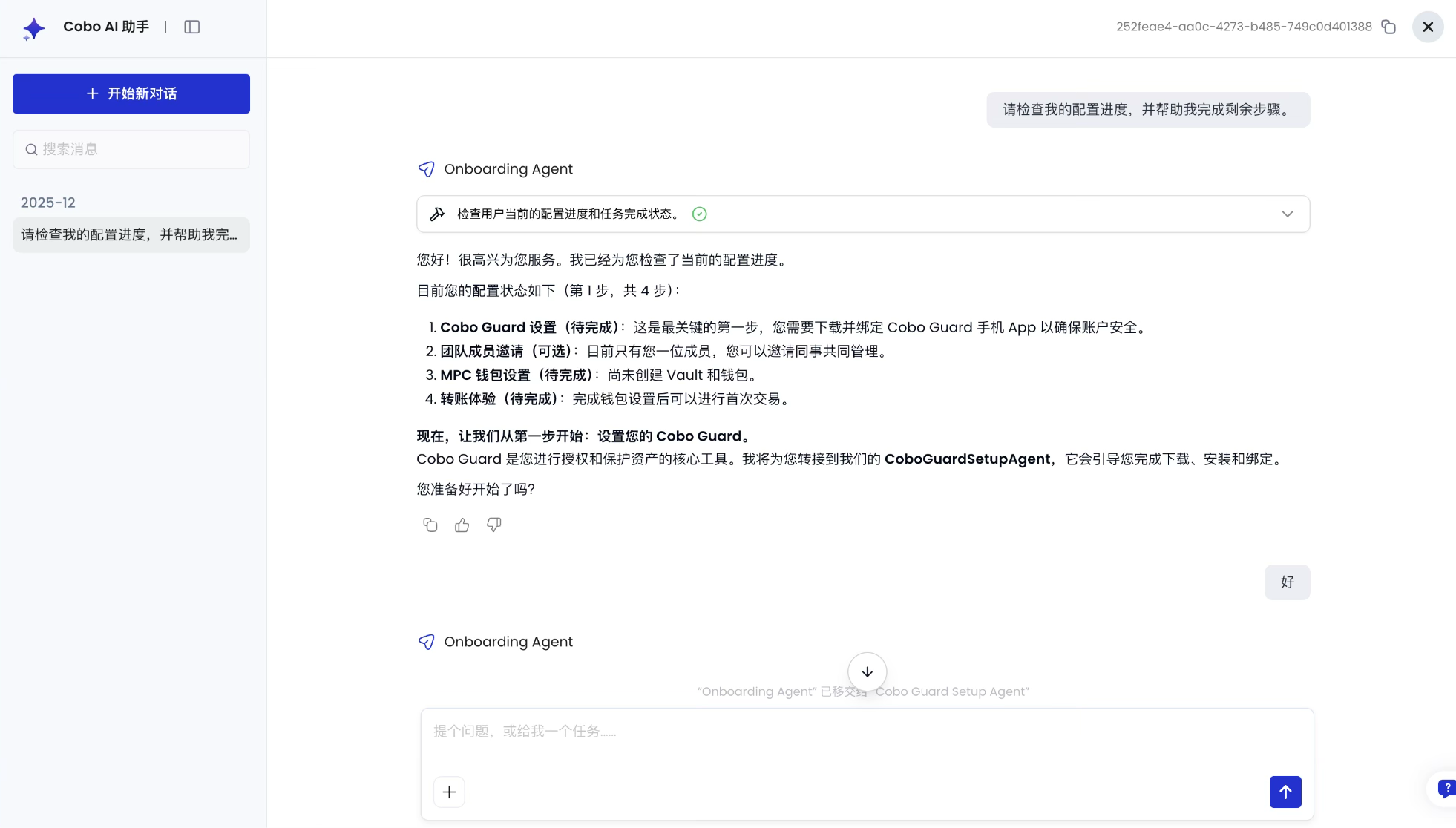The image size is (1456, 828).
Task: Expand the 检查用户当前的配置进度 tool card
Action: pos(1288,214)
